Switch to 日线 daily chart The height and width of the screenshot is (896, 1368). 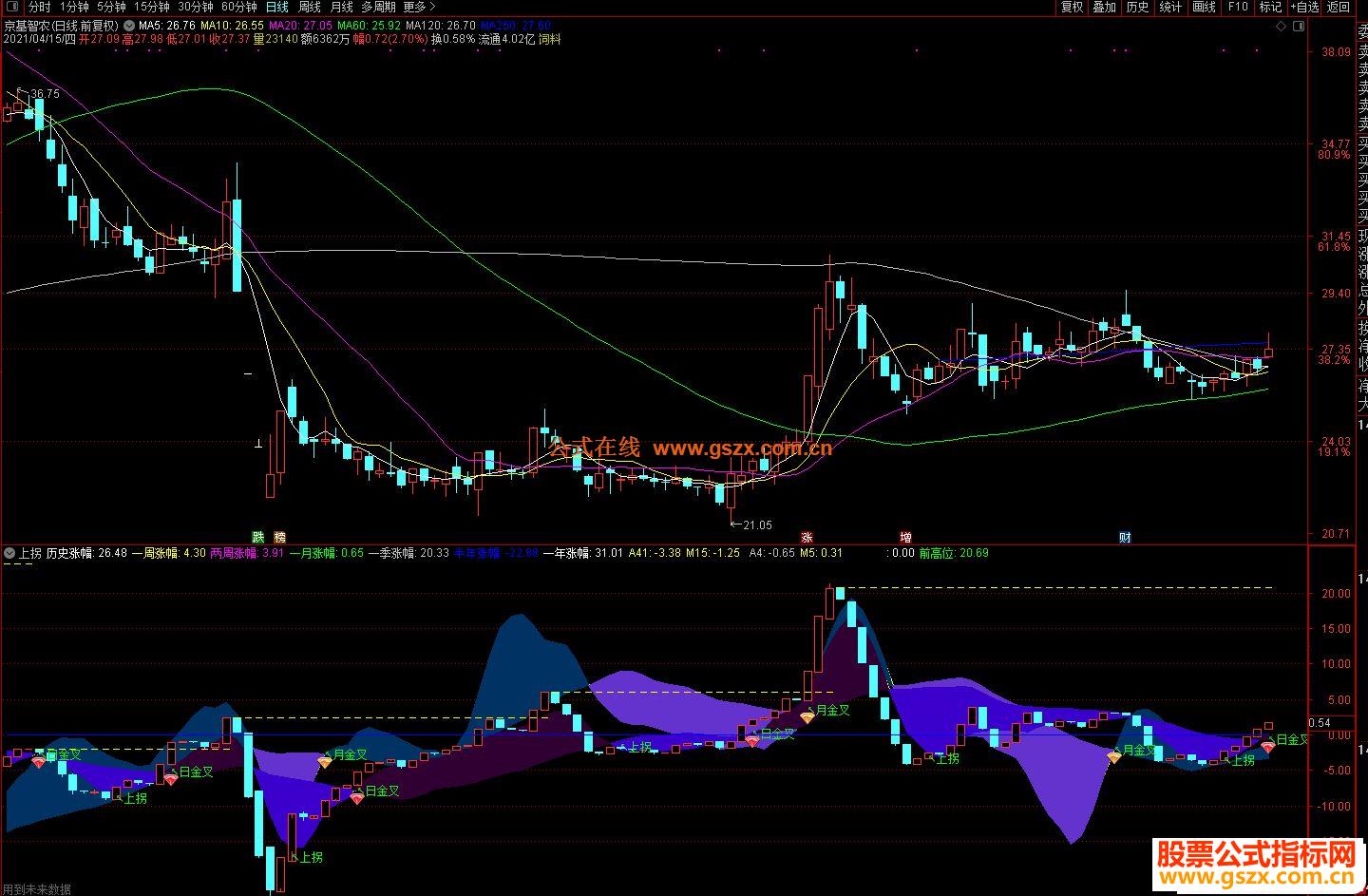[x=277, y=7]
